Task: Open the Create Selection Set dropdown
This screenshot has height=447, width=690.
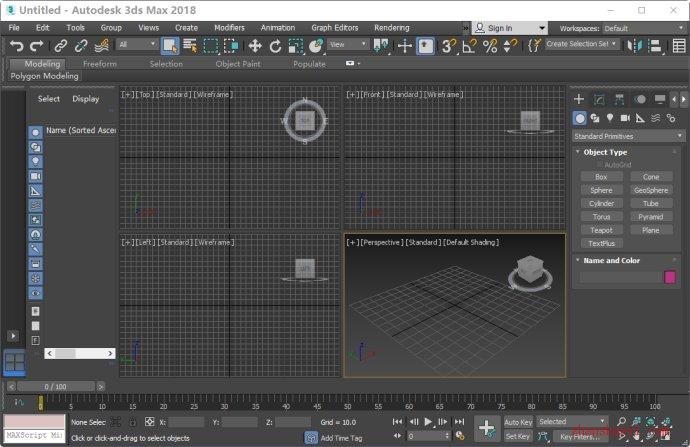Action: click(x=581, y=44)
